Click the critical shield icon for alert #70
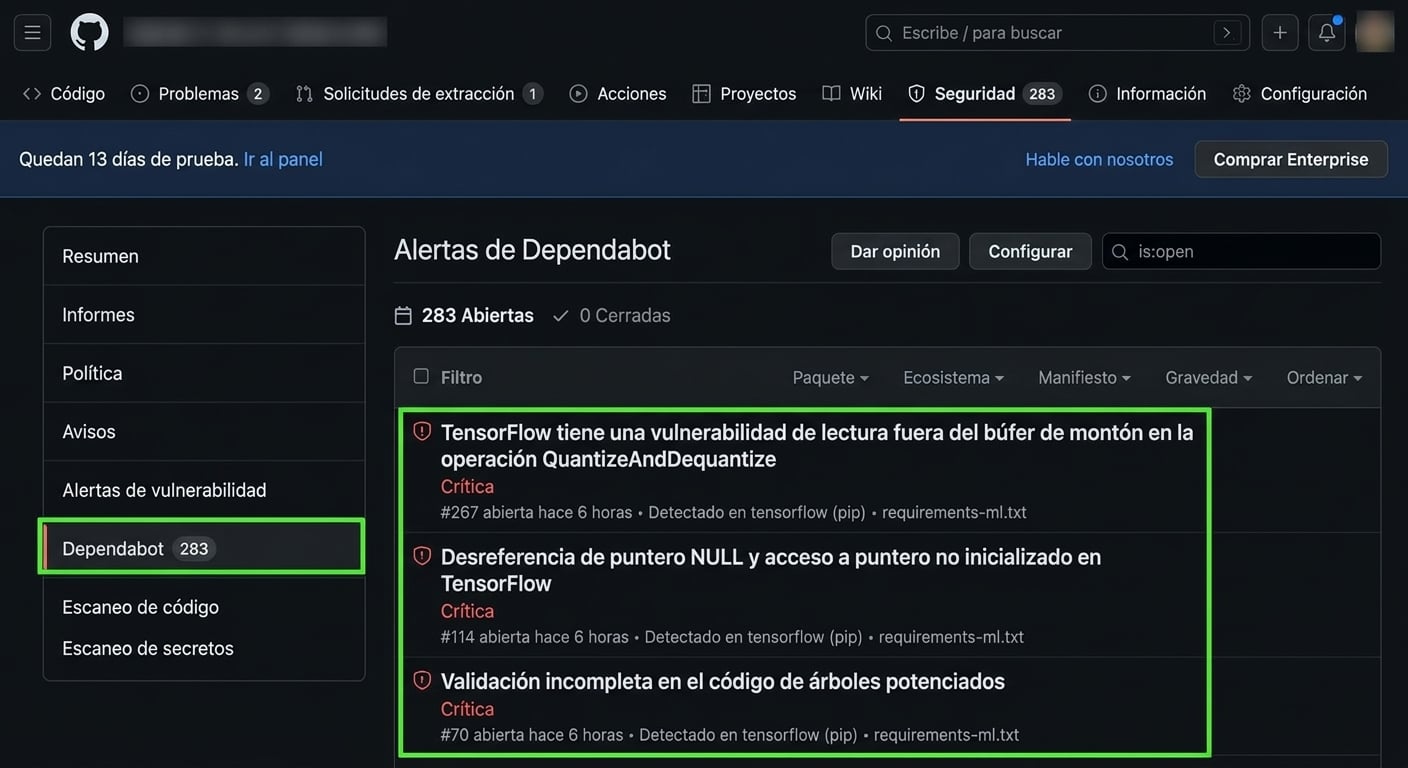The image size is (1408, 768). click(422, 680)
